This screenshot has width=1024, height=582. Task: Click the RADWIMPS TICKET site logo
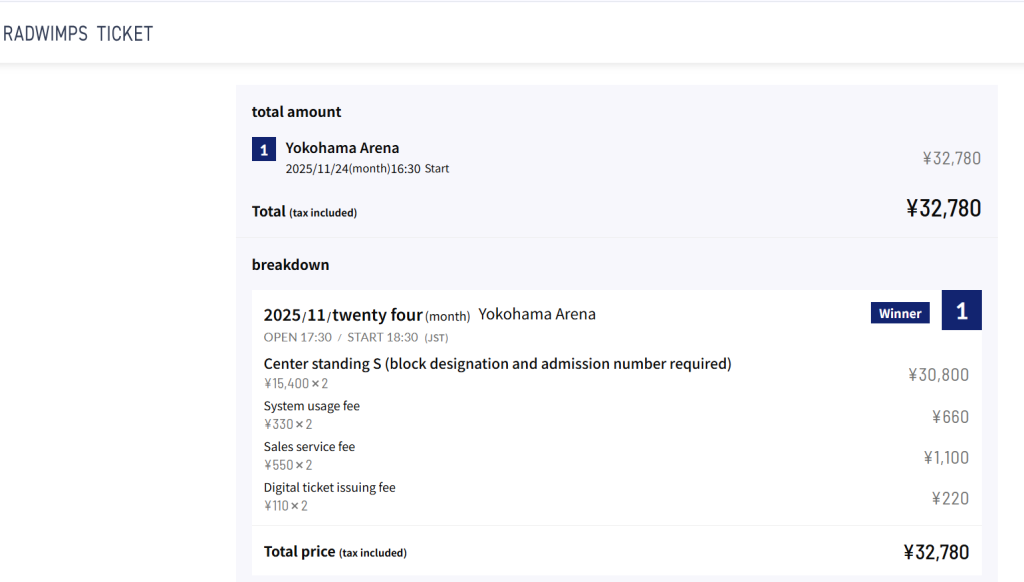pos(78,34)
